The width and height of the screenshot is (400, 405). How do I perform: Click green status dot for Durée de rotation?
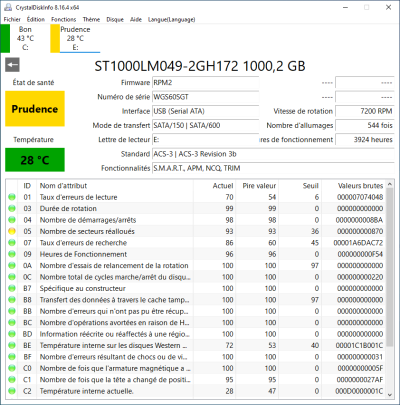[x=12, y=208]
